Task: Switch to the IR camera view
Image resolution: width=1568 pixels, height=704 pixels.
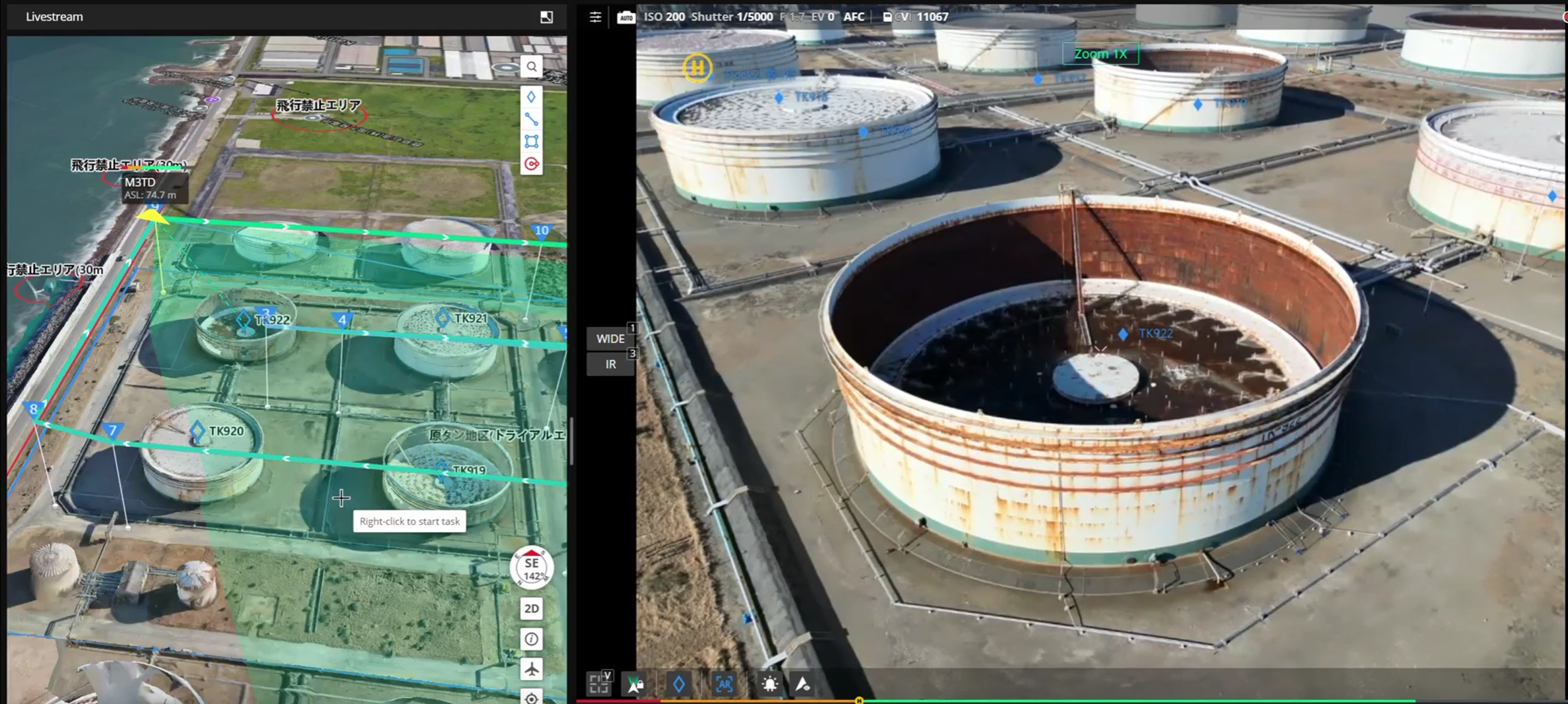Action: [610, 364]
